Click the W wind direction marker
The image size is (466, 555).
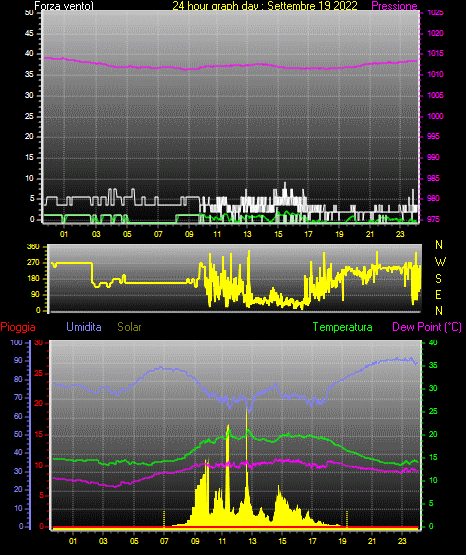(440, 262)
